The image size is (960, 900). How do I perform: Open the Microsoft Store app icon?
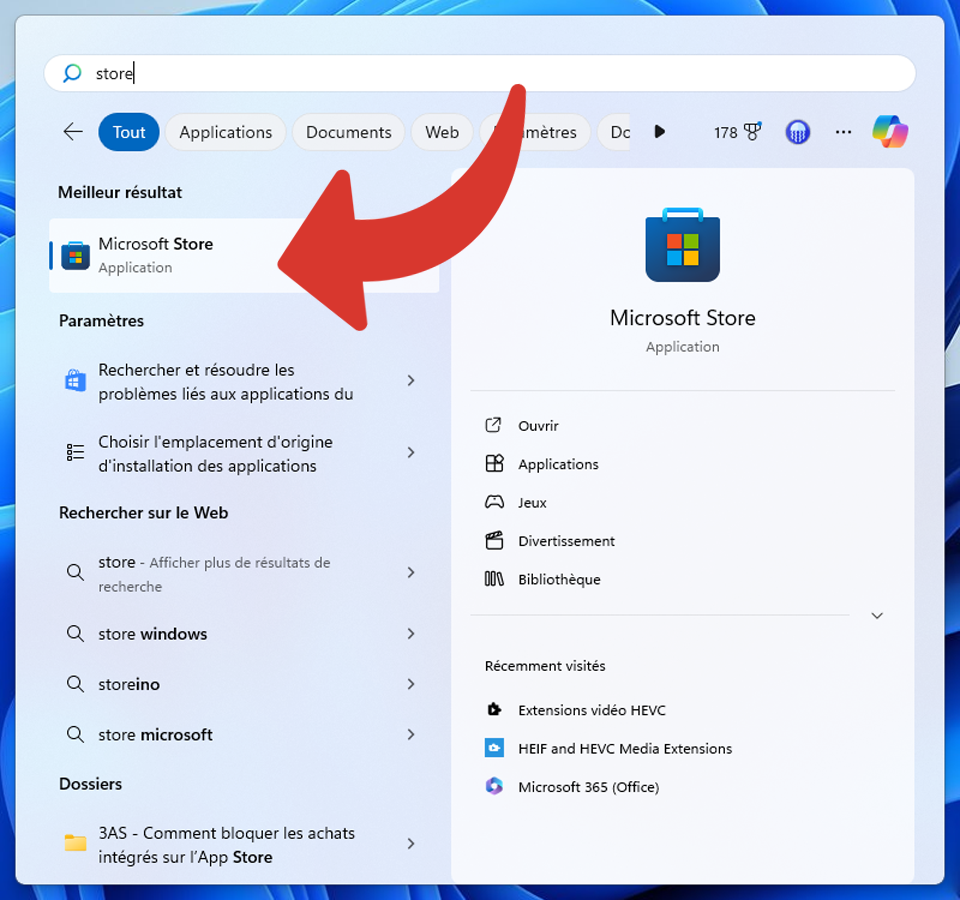683,245
